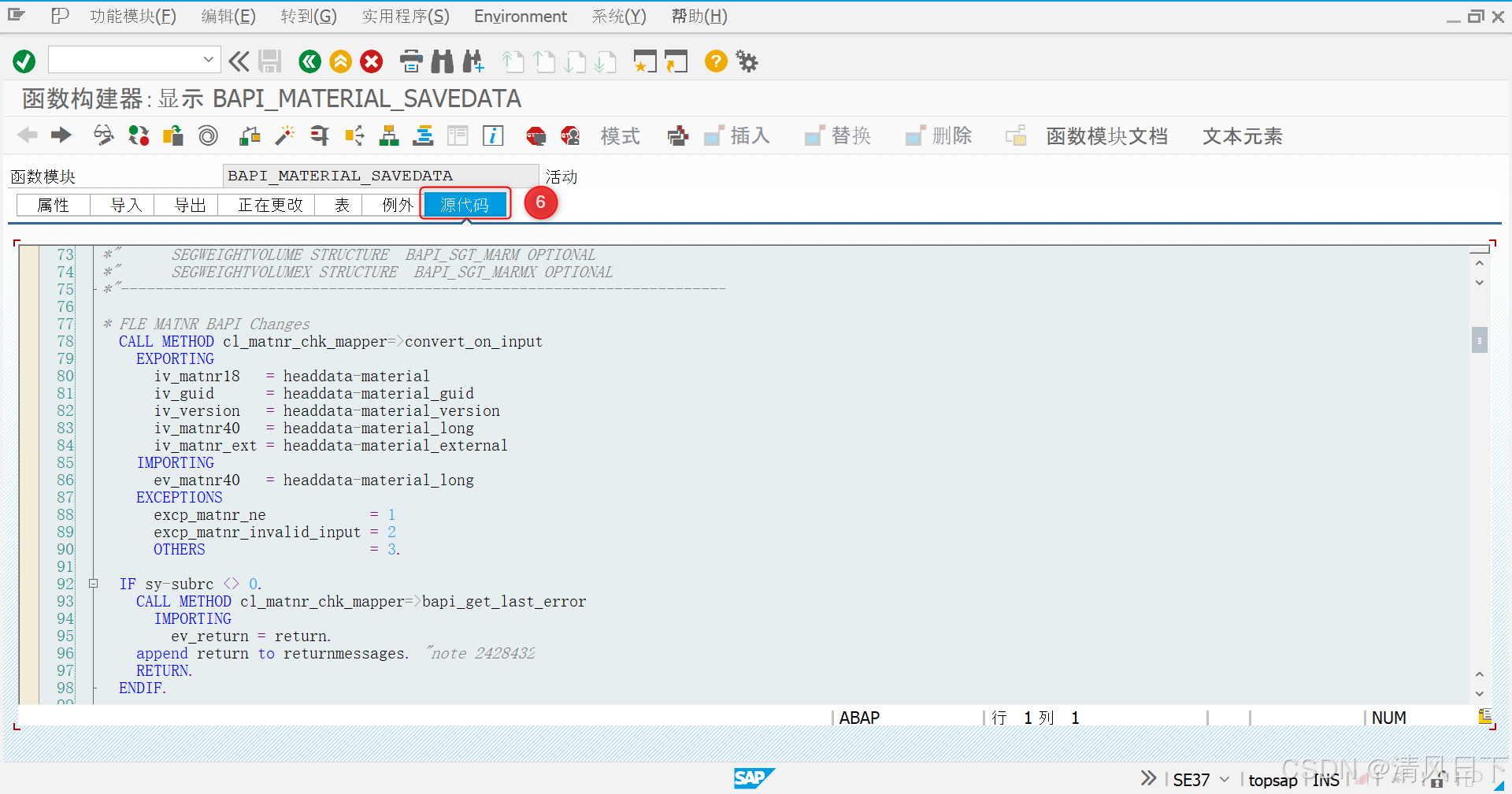Click the Create New Session icon
The image size is (1512, 794).
pos(645,61)
